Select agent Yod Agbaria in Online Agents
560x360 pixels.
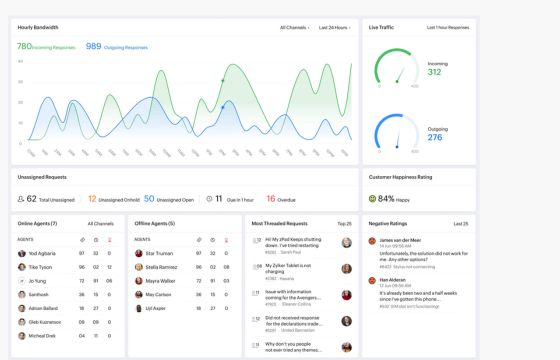(x=42, y=254)
